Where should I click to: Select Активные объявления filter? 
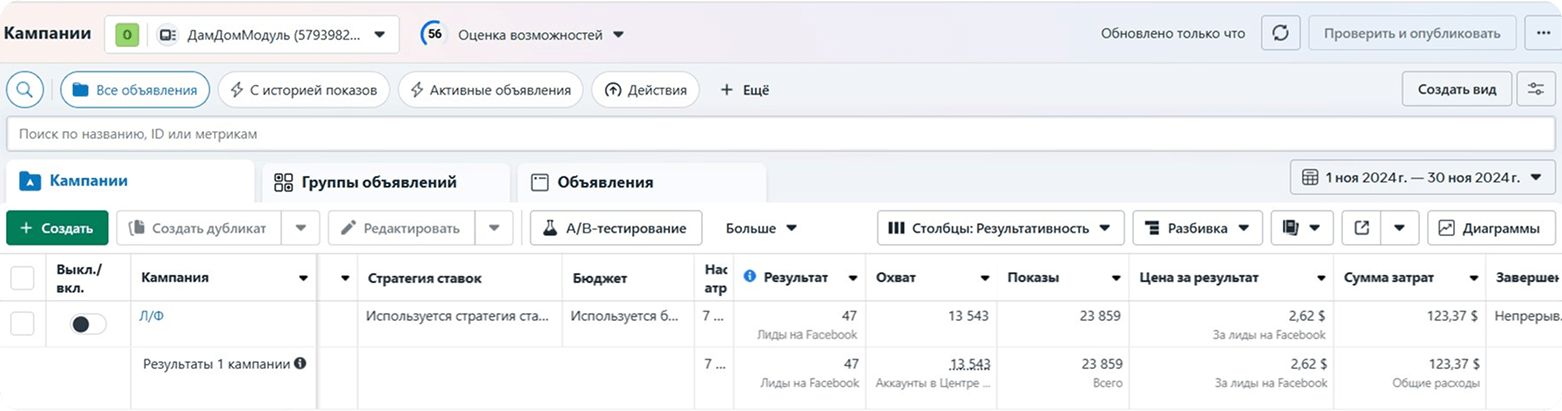coord(490,89)
